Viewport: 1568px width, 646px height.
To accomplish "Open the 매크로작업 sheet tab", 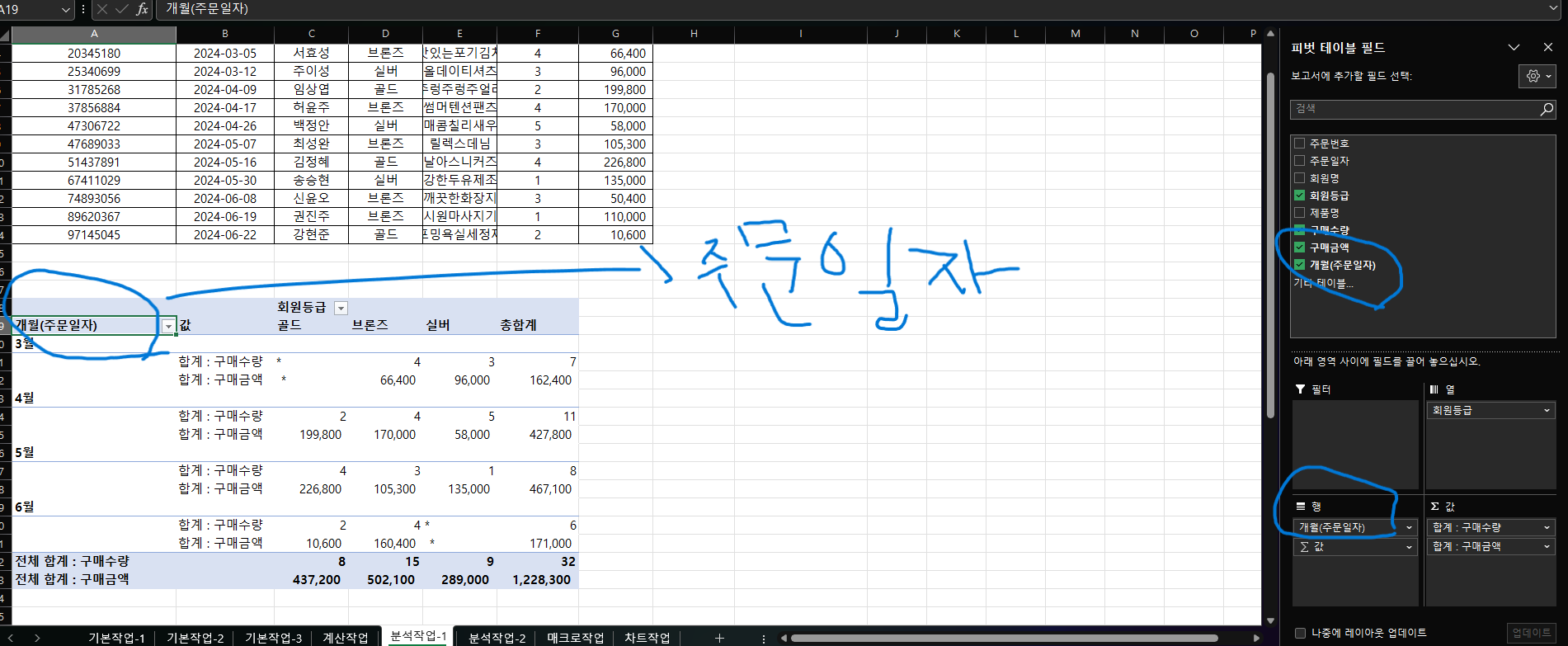I will tap(575, 638).
